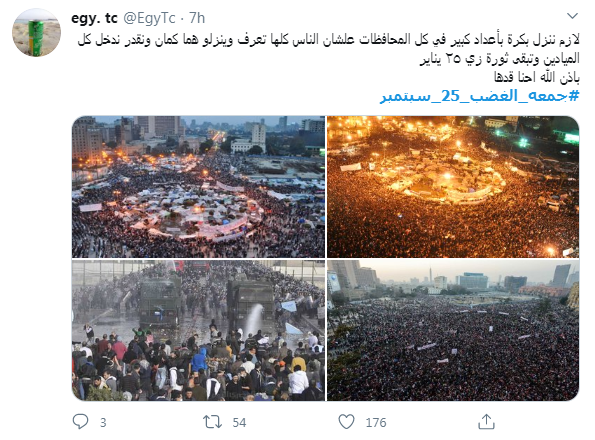Click the reply speech bubble icon
The image size is (595, 440).
pos(80,421)
